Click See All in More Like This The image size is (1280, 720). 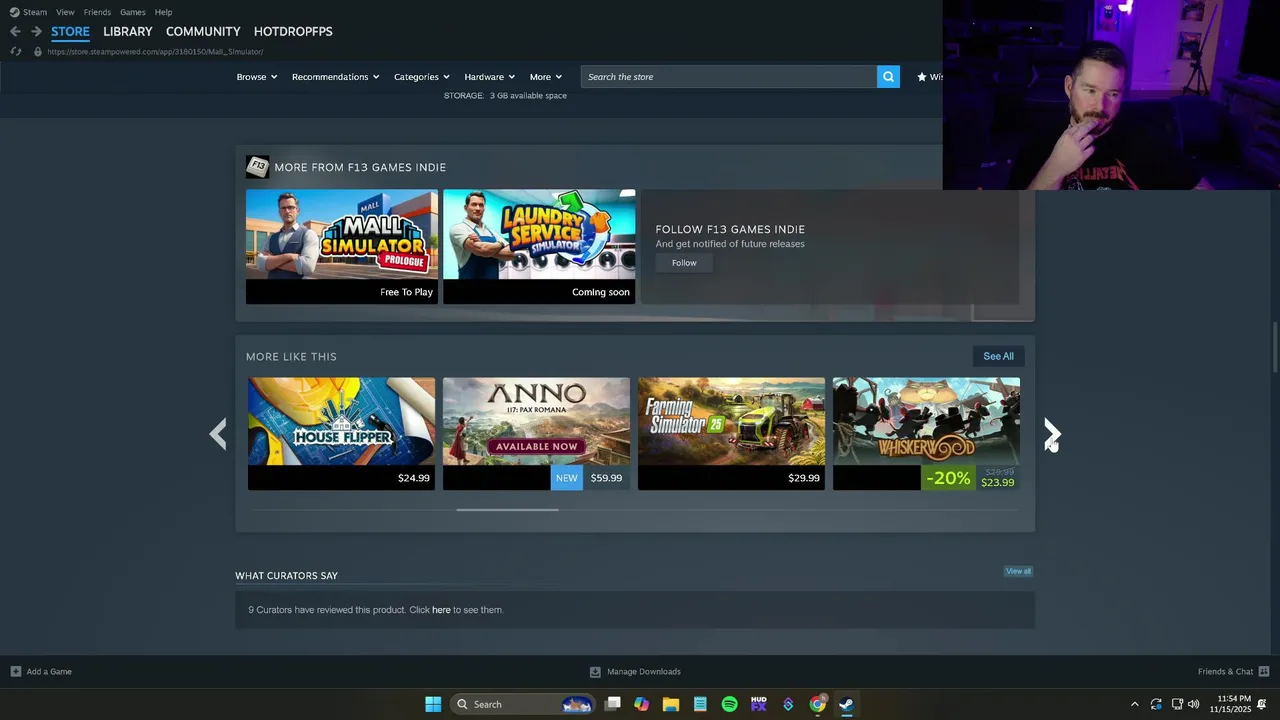click(998, 356)
